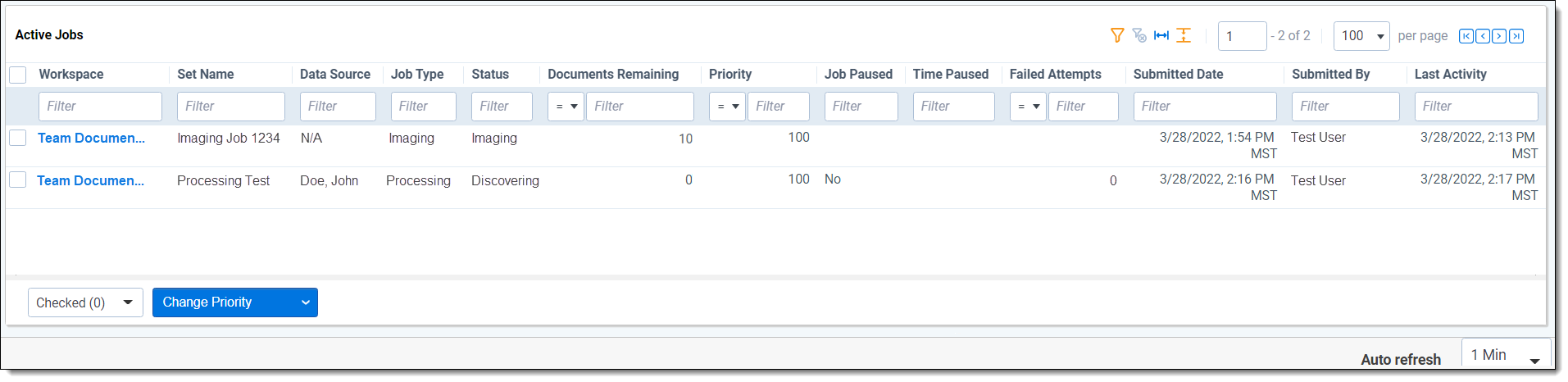Viewport: 1568px width, 382px height.
Task: Open Team Documen... link for Imaging Job 1234
Action: [x=91, y=138]
